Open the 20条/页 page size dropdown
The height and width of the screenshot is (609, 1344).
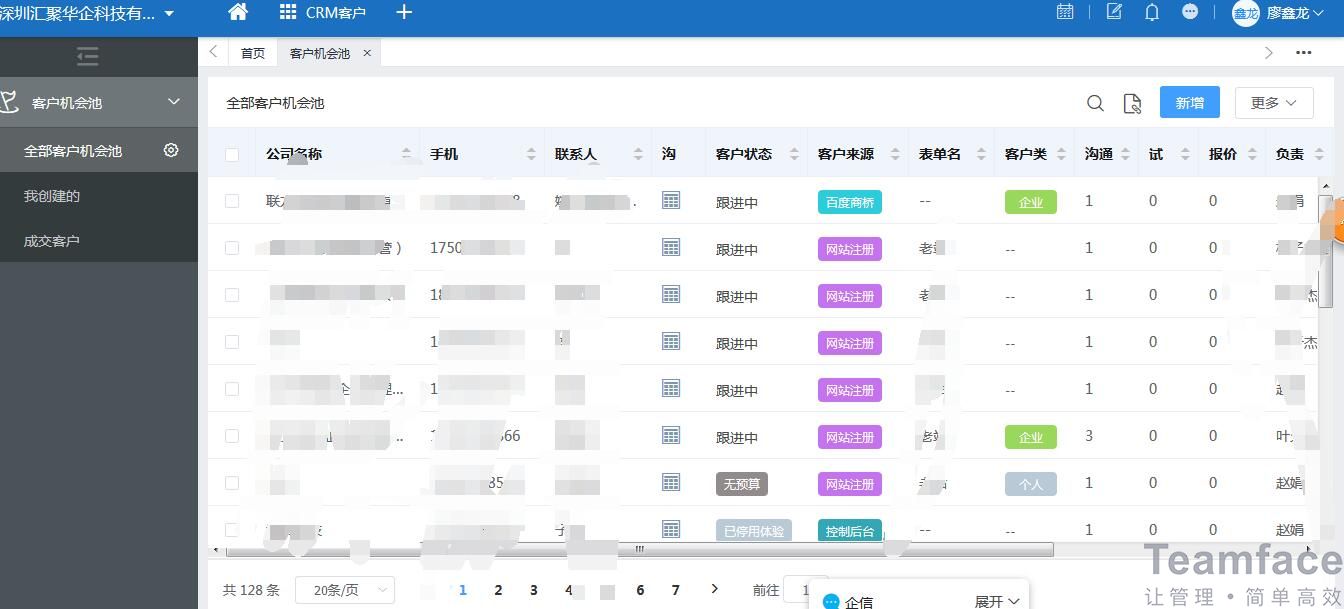pyautogui.click(x=345, y=590)
